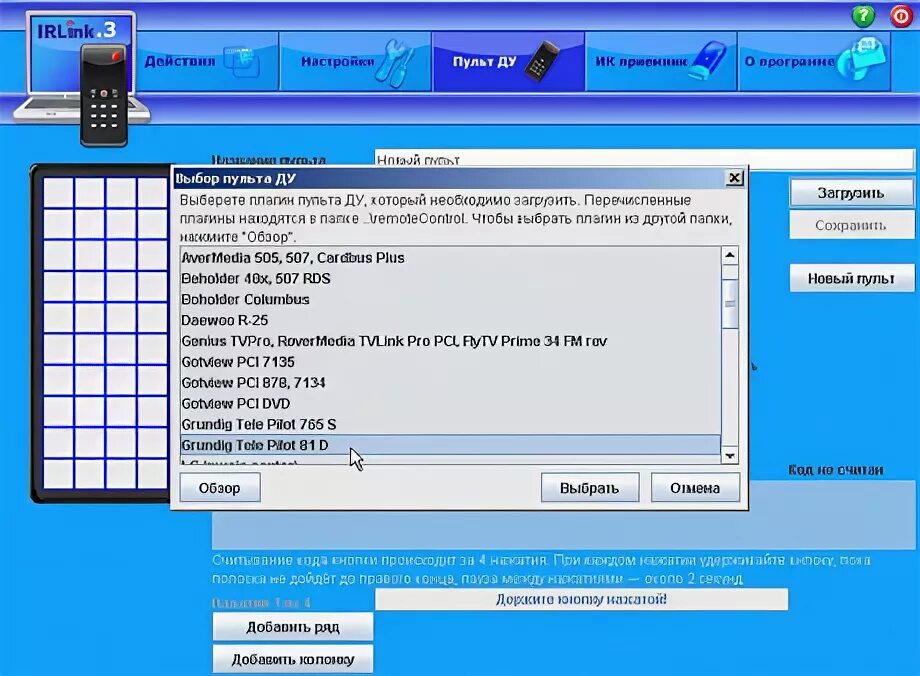Select Daewoo R-25 entry

450,320
